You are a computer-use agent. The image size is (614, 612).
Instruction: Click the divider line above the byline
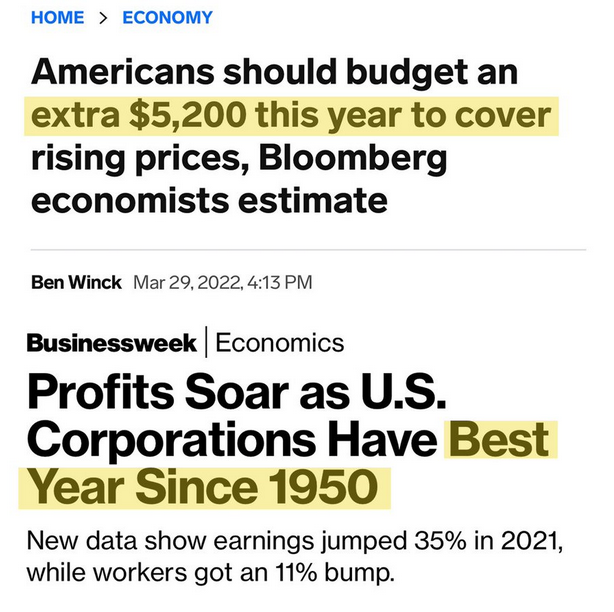[x=308, y=249]
